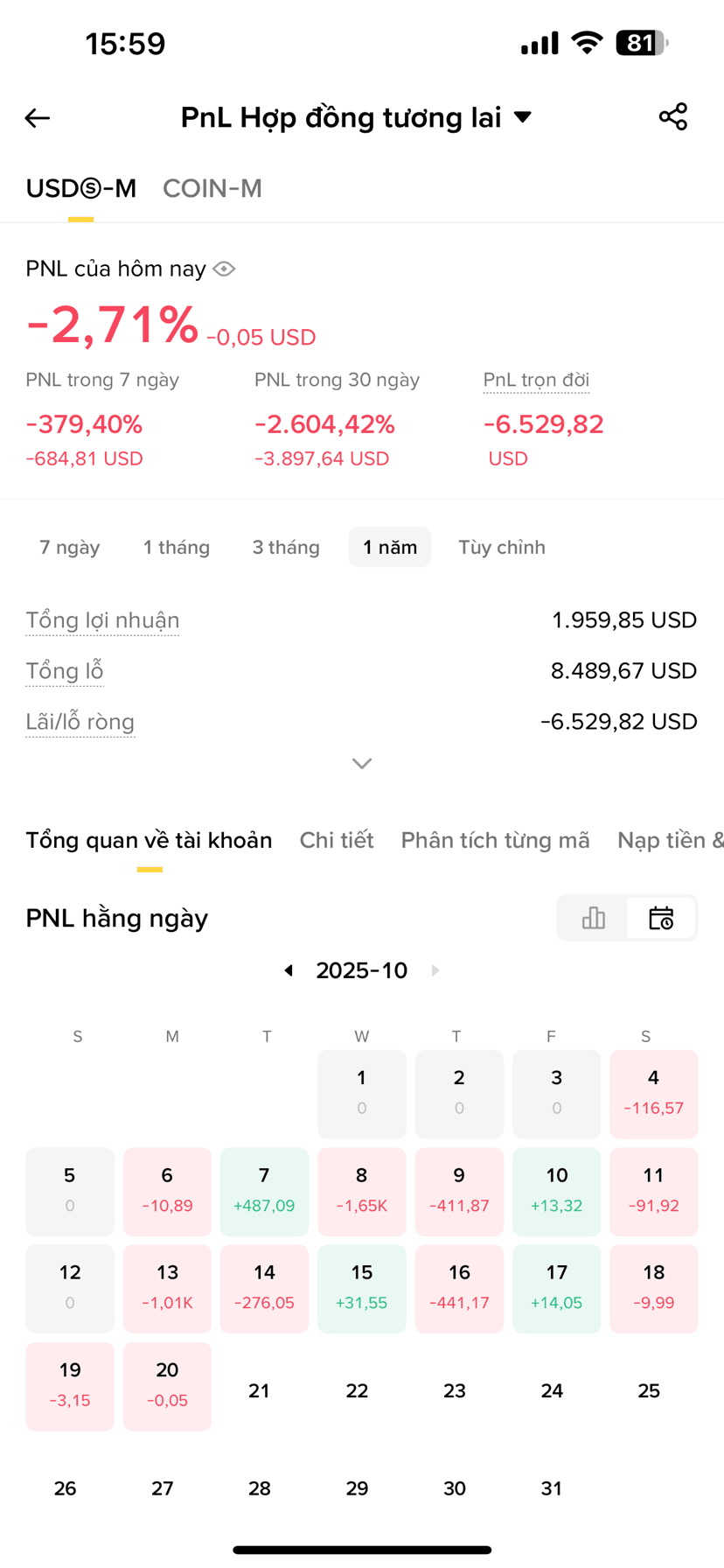Expand the profit summary chevron
Image resolution: width=724 pixels, height=1568 pixels.
click(x=362, y=764)
